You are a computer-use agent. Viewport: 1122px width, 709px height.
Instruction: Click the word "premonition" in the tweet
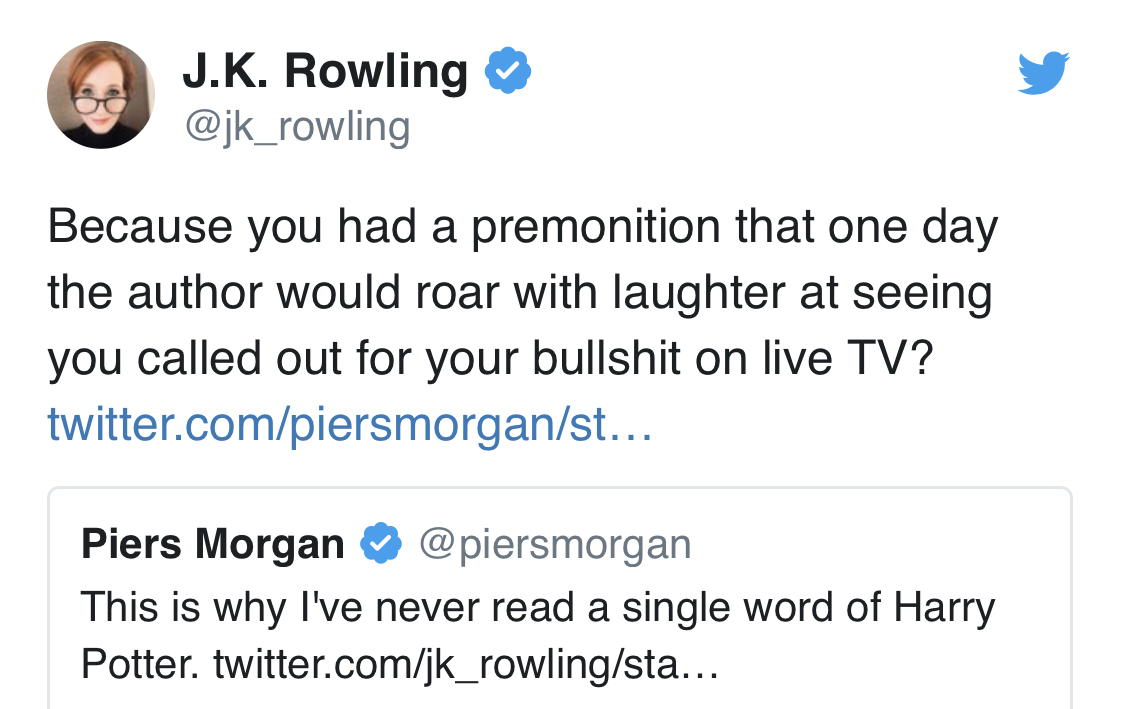(596, 228)
